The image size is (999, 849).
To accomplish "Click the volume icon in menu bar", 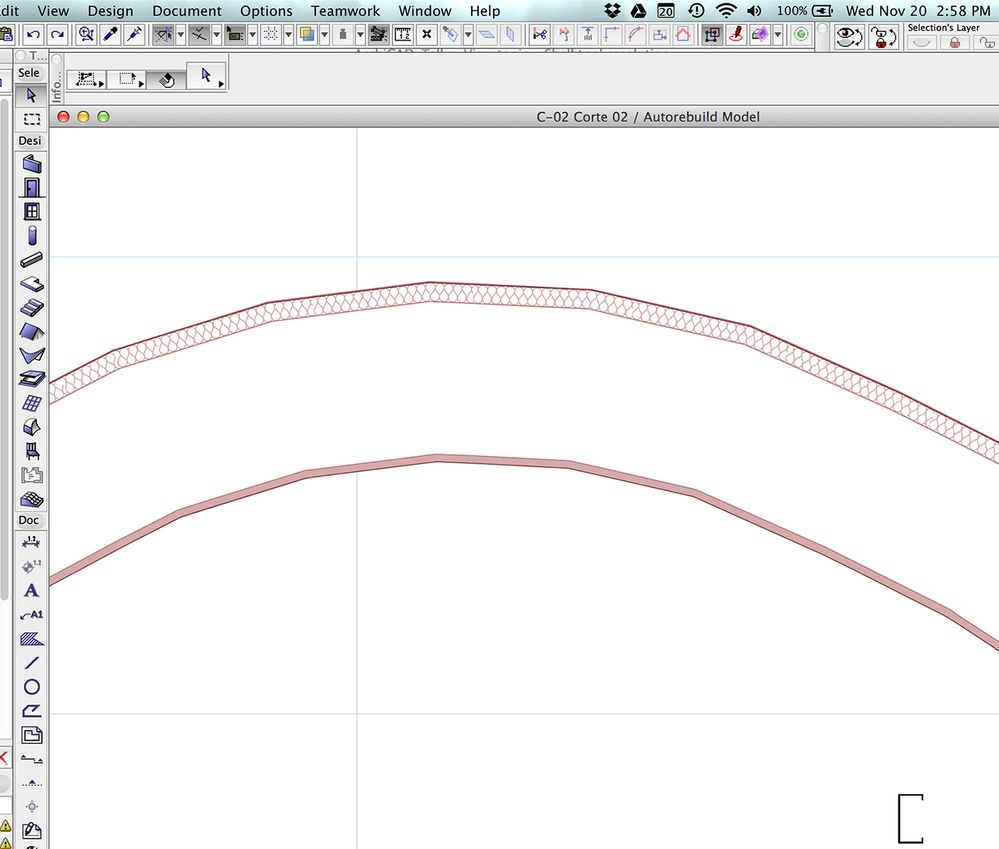I will 754,11.
